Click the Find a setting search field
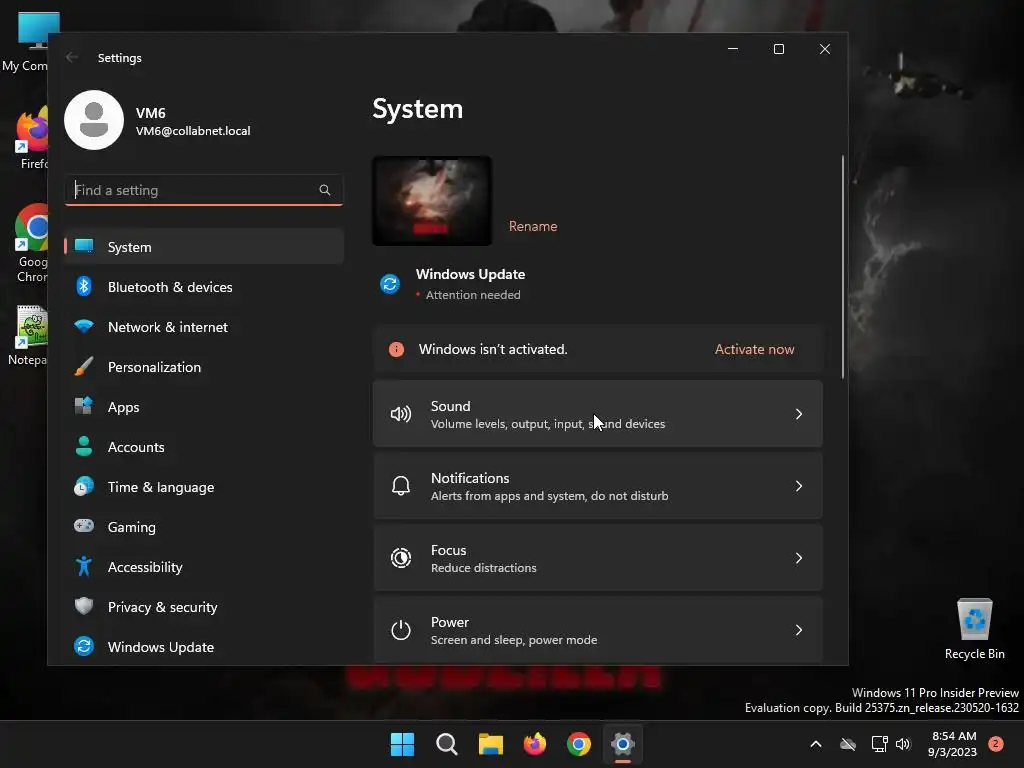 tap(204, 190)
